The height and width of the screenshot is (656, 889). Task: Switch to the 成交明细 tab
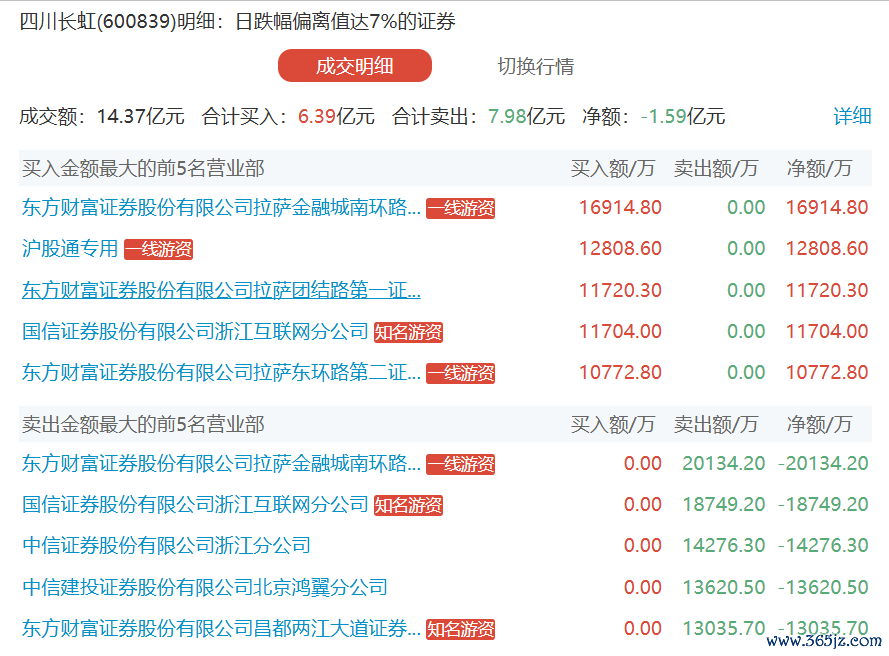point(354,67)
